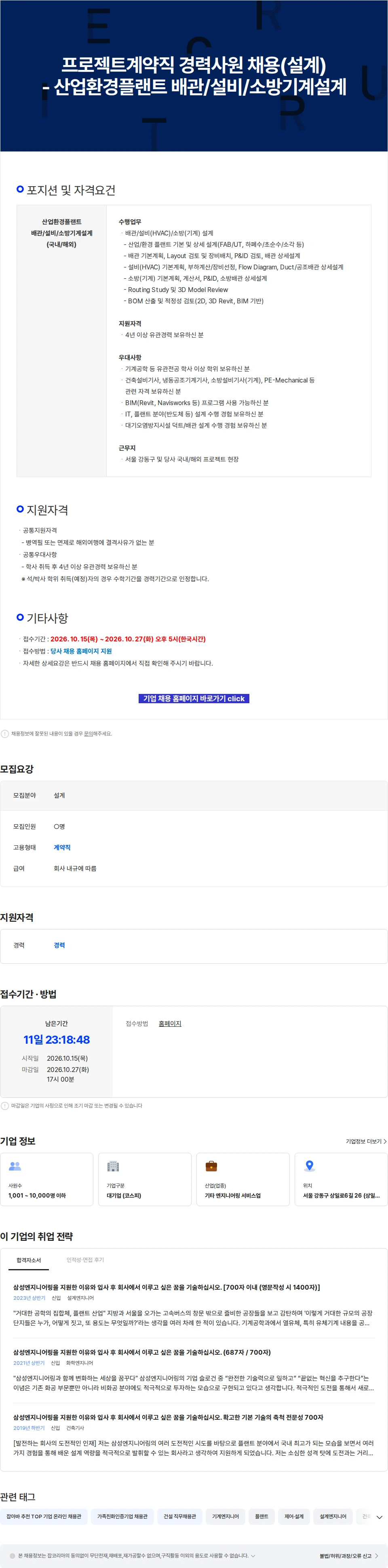
Task: Open the 문의 link for wrong info
Action: click(x=89, y=734)
